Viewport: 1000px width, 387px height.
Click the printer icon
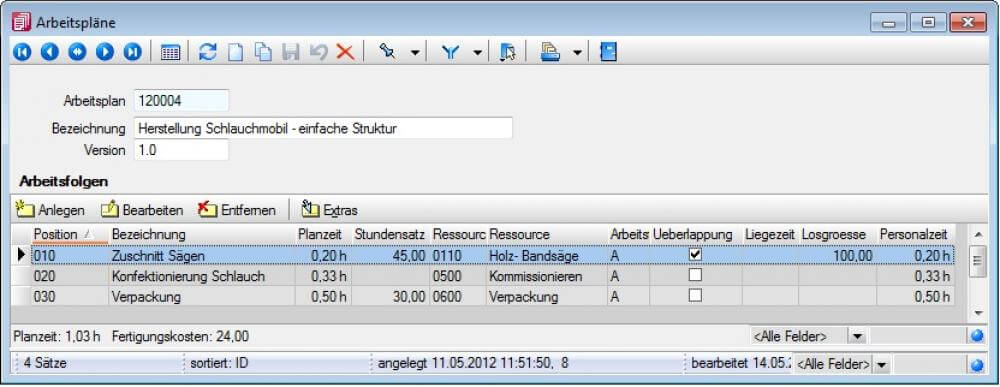(x=550, y=52)
